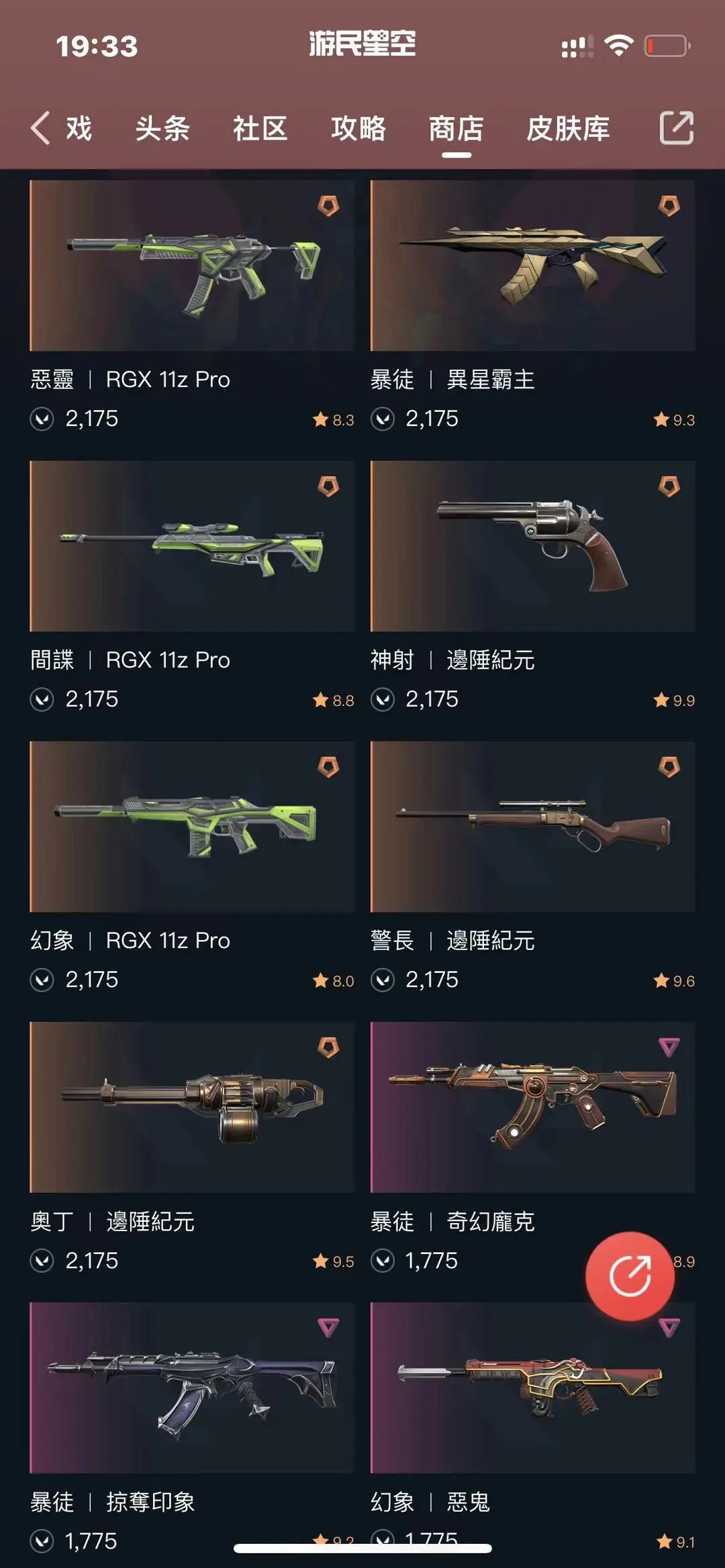Image resolution: width=725 pixels, height=1568 pixels.
Task: Tap the tier badge on 惡靈 RGX 11z Pro
Action: pyautogui.click(x=328, y=206)
